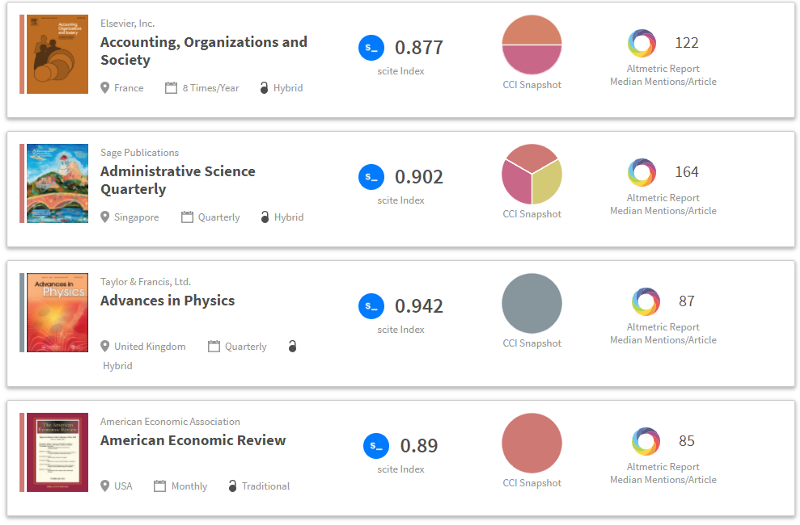Click scite index icon for American Economic Review
The width and height of the screenshot is (800, 525).
point(376,446)
